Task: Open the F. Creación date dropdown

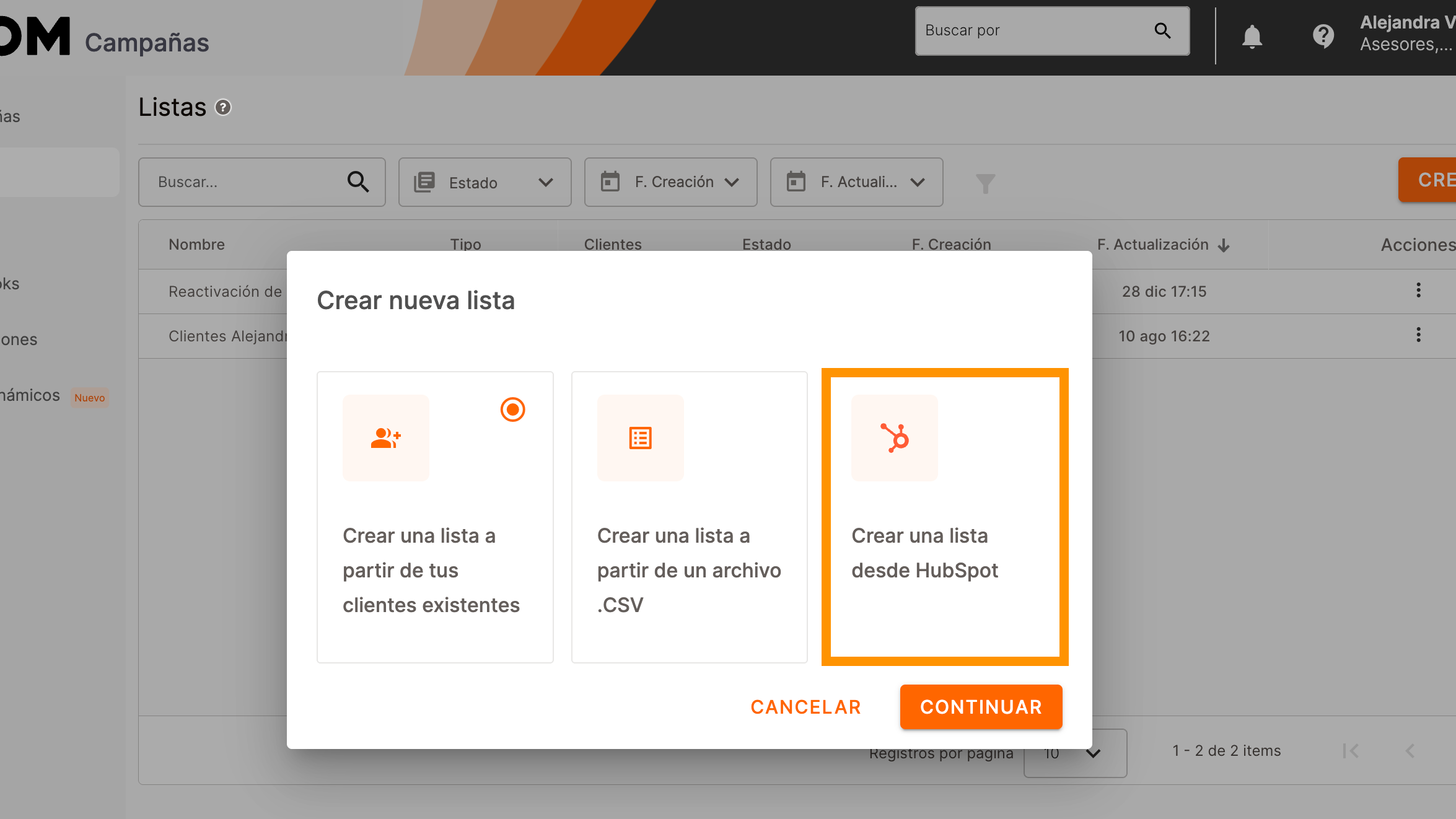Action: coord(670,182)
